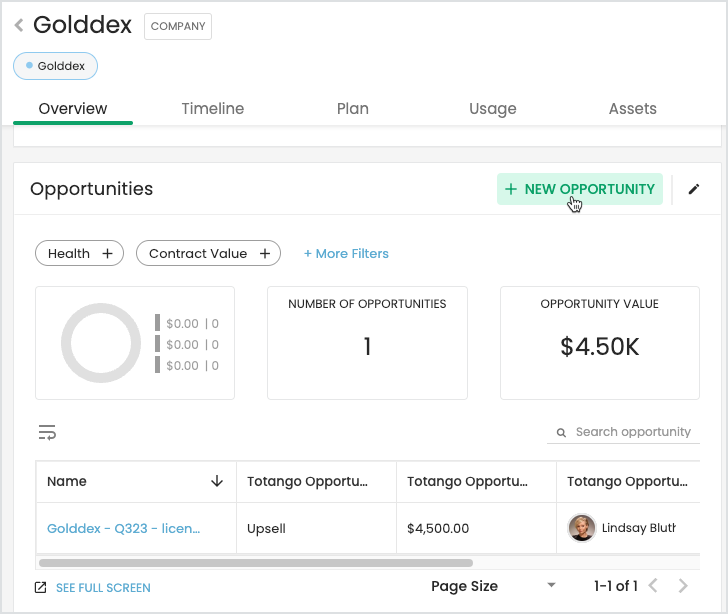This screenshot has width=728, height=614.
Task: Click the New Opportunity button
Action: click(x=579, y=189)
